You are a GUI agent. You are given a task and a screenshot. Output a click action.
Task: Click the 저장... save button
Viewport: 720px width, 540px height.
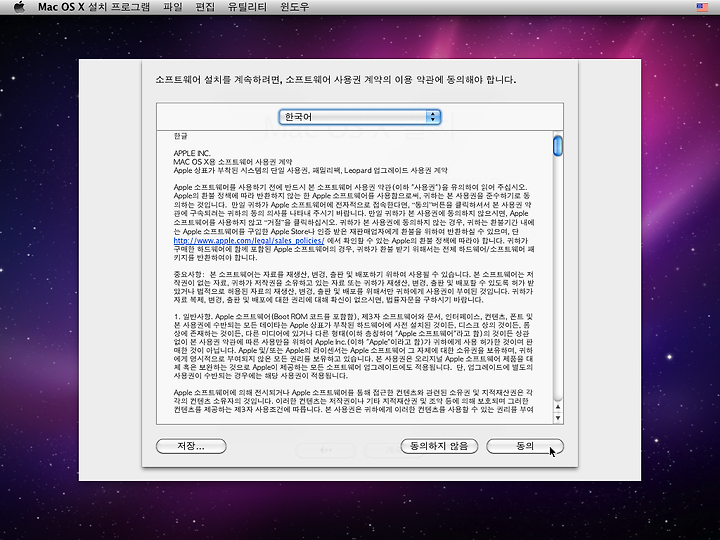click(x=191, y=446)
